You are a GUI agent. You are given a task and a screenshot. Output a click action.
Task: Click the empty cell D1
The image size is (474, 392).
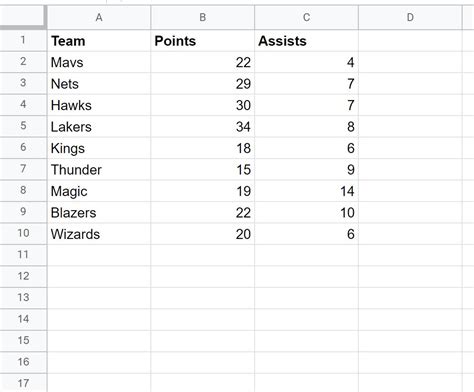[410, 41]
